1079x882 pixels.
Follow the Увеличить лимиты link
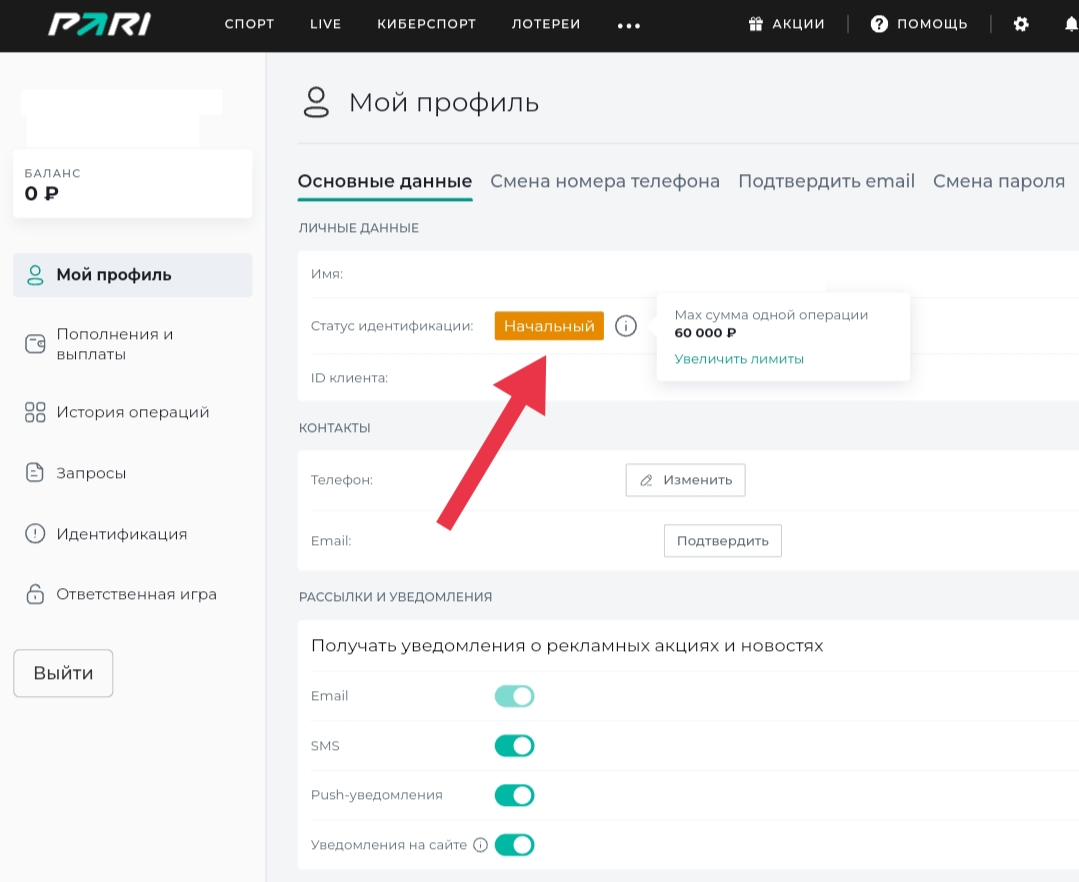point(739,359)
